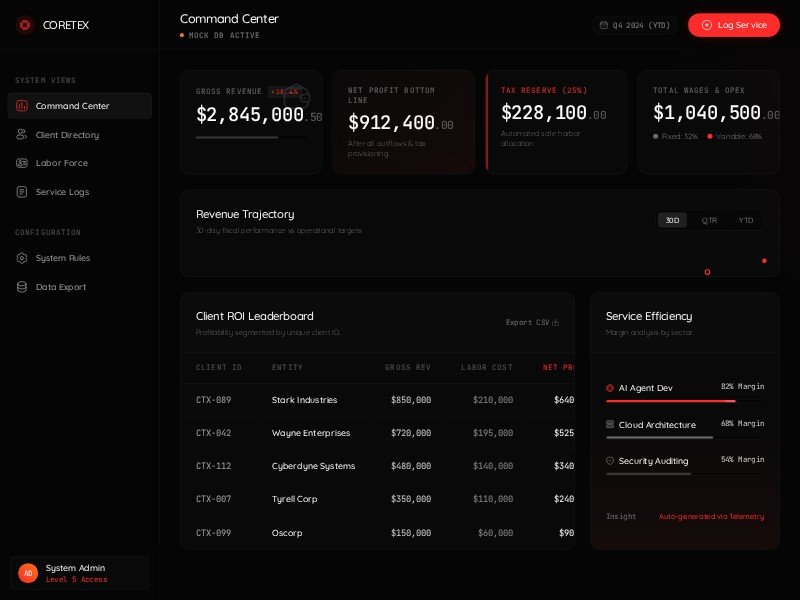
Task: Click the Cloud Architecture server icon
Action: click(x=610, y=425)
